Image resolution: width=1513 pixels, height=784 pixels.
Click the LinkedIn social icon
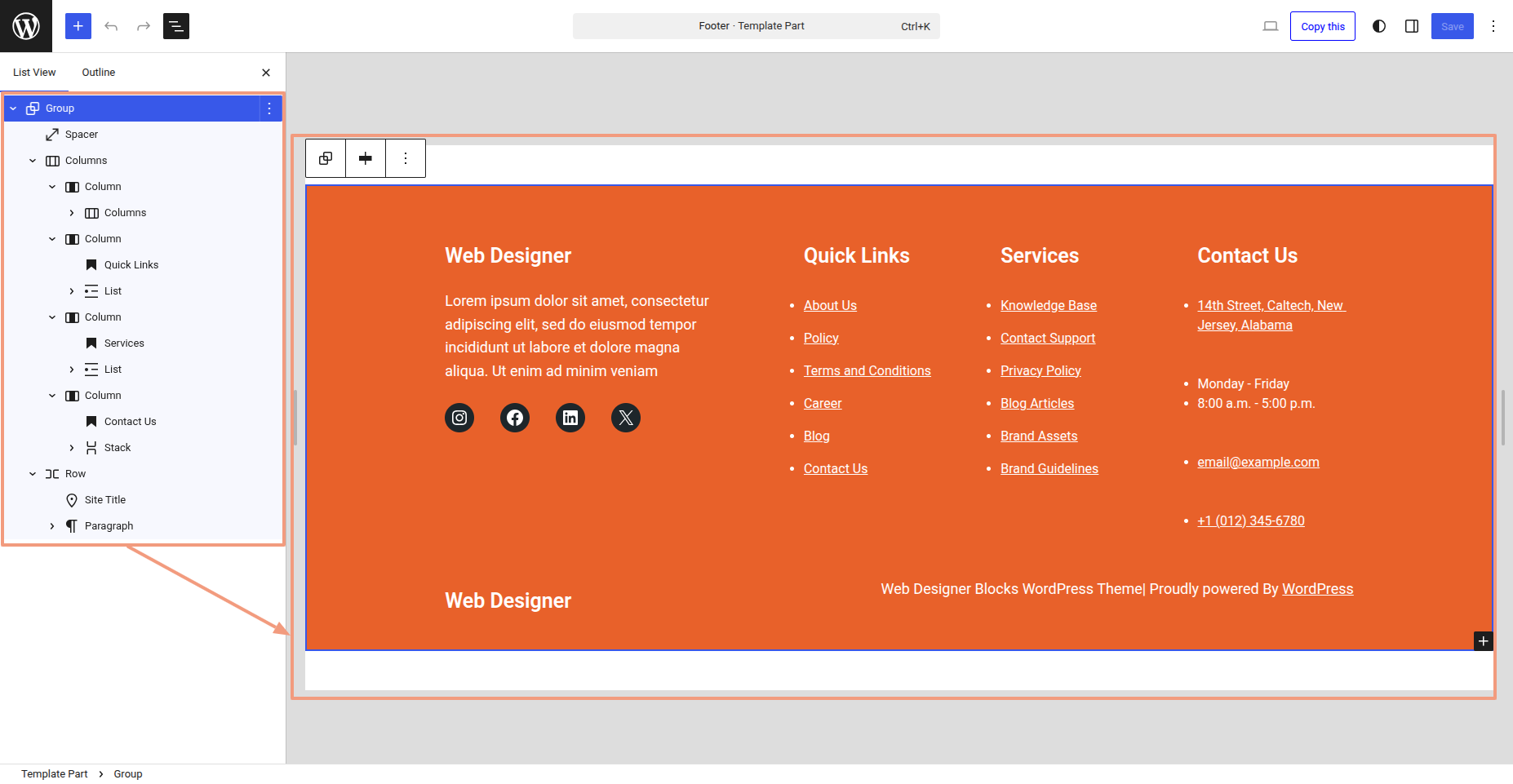click(570, 418)
